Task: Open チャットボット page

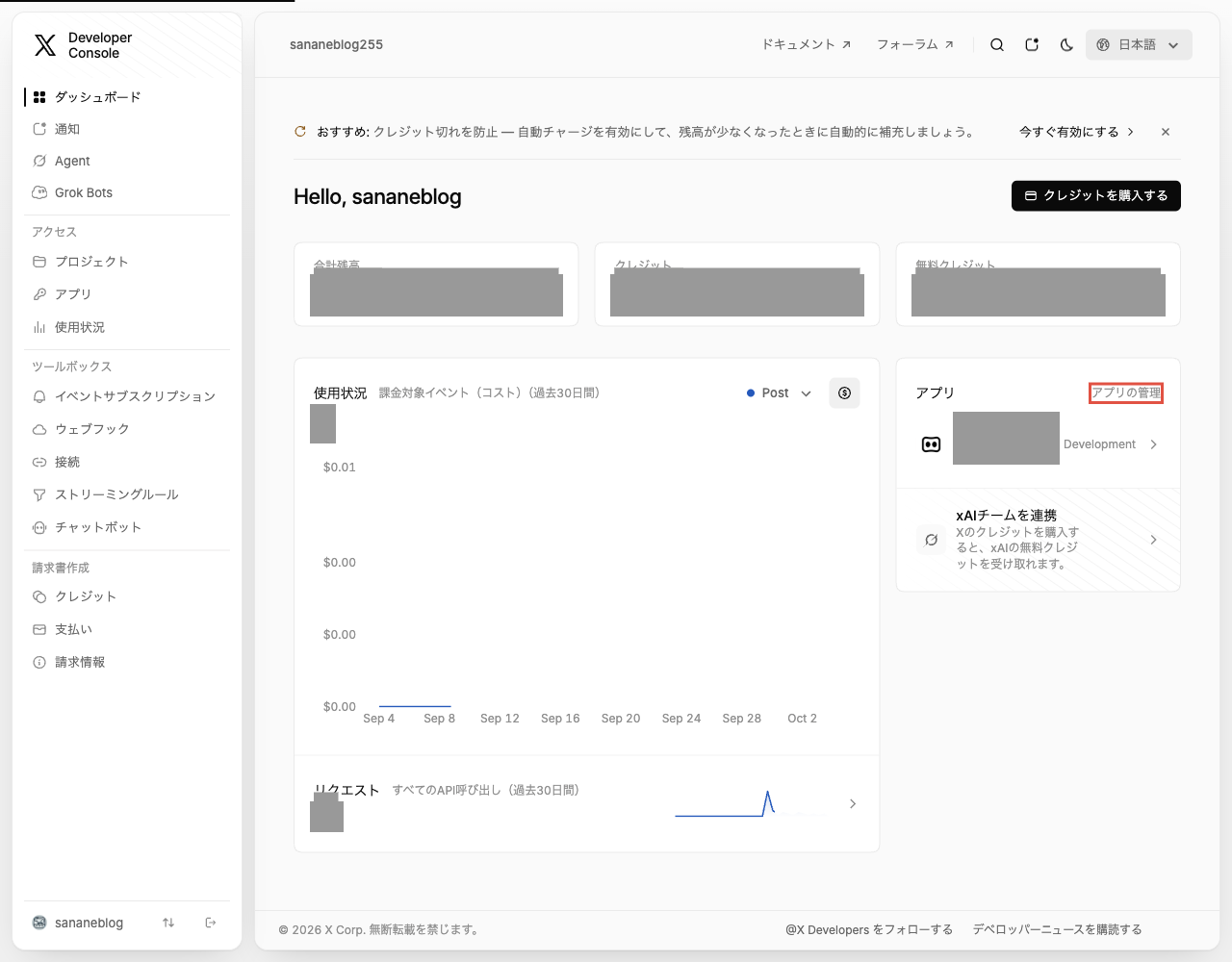Action: tap(127, 527)
